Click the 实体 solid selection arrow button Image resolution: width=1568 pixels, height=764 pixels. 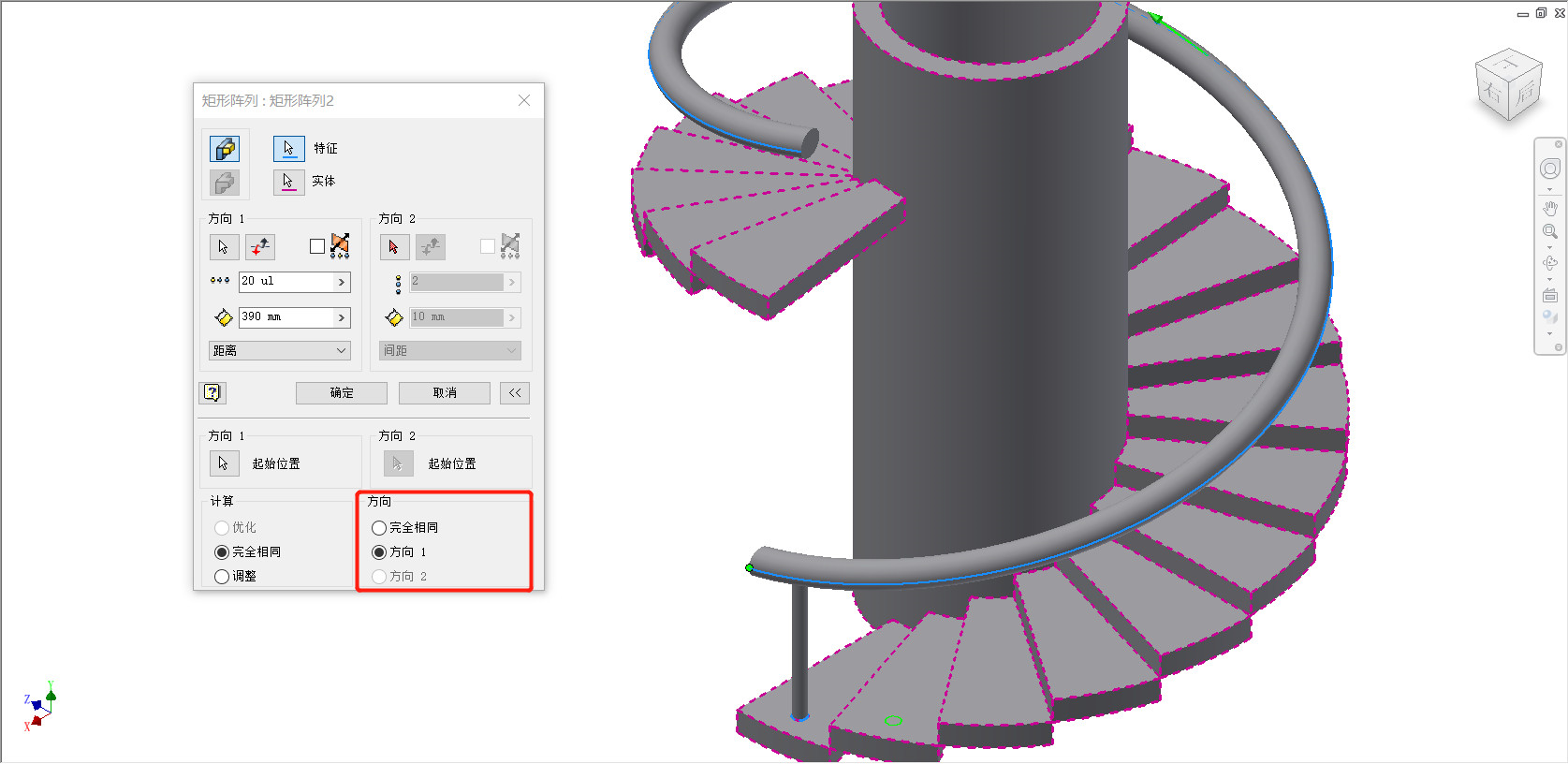pos(288,182)
